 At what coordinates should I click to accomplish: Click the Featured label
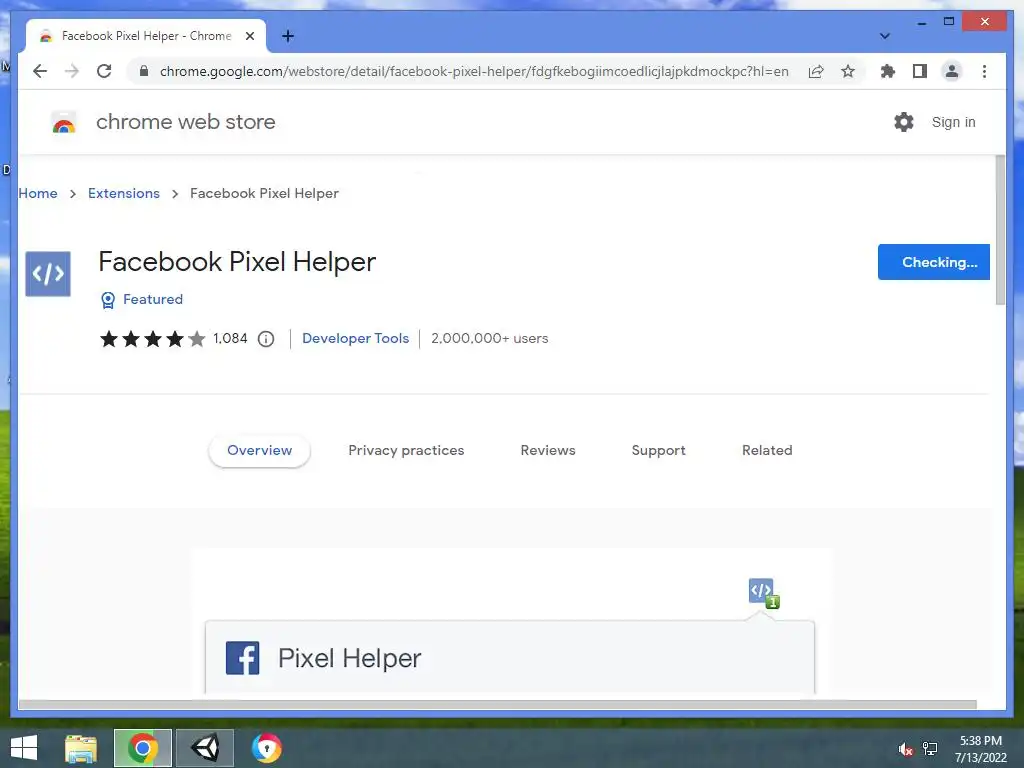pos(153,299)
